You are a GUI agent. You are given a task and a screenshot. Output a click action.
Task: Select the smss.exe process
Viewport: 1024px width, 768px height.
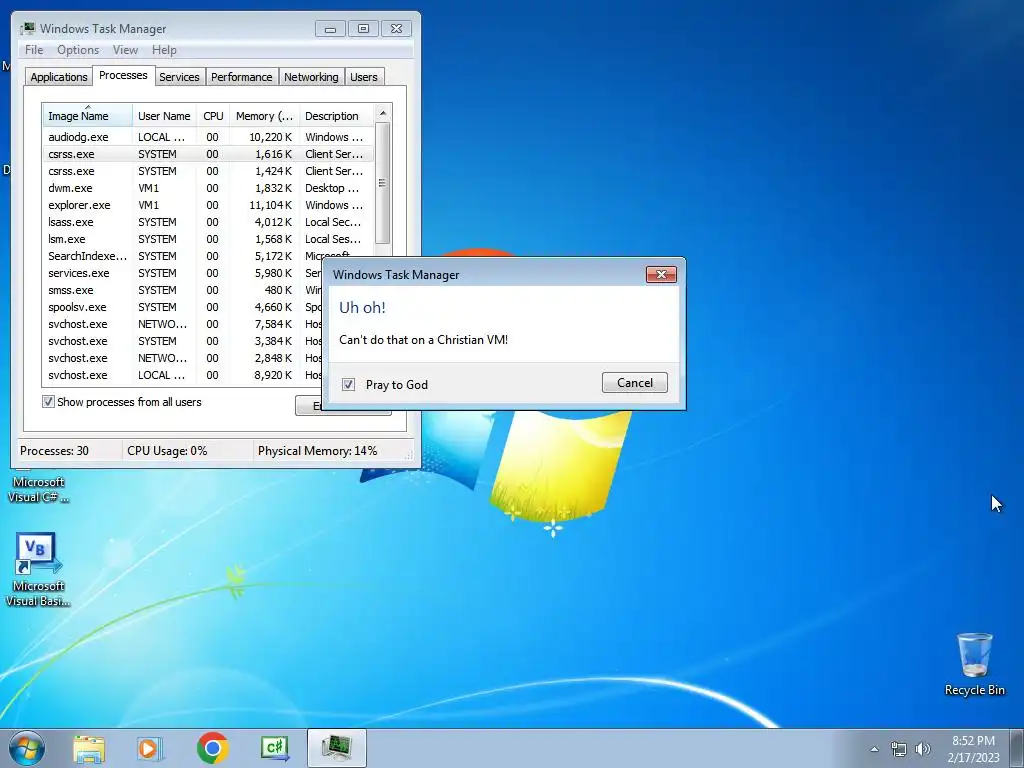183,290
